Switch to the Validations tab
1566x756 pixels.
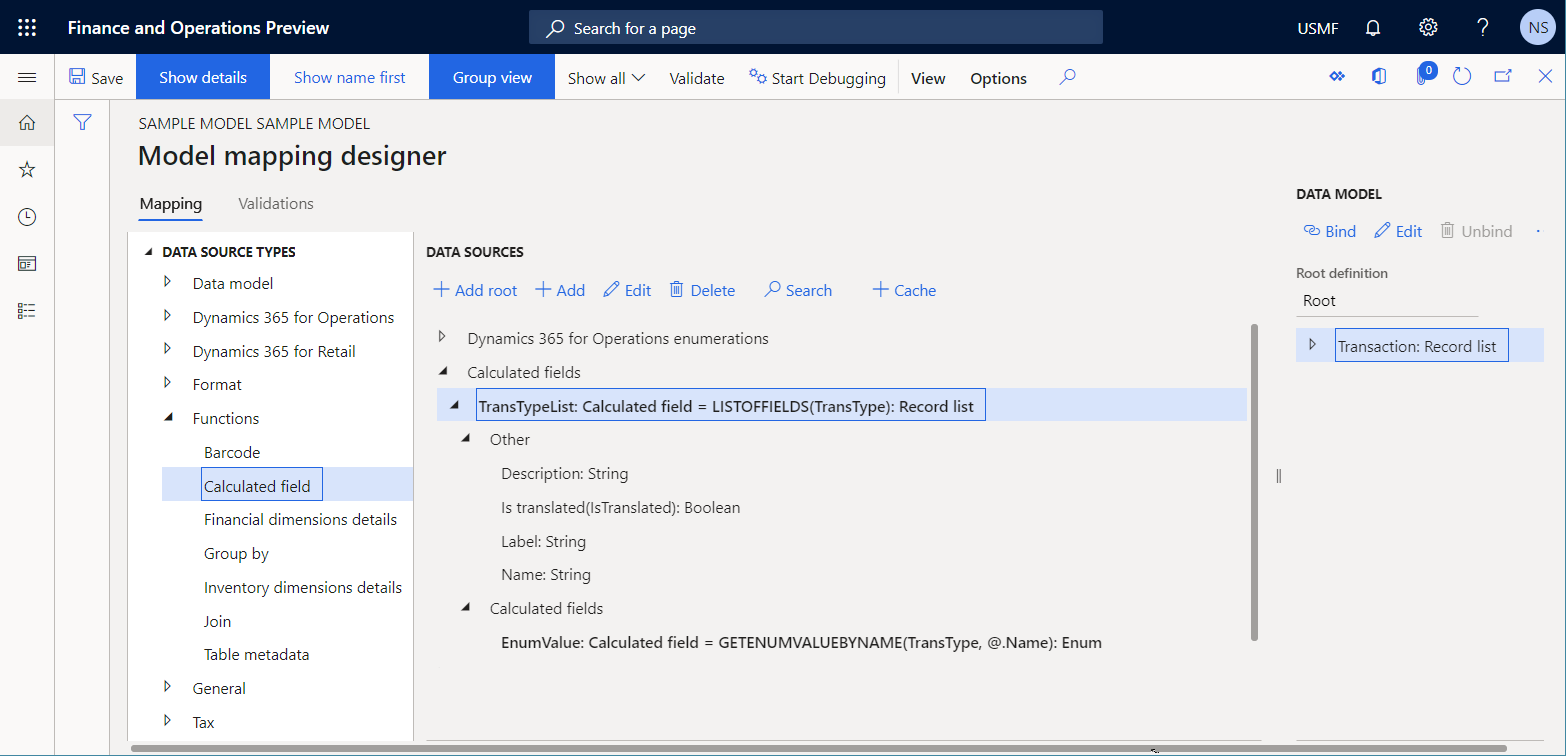[x=275, y=203]
